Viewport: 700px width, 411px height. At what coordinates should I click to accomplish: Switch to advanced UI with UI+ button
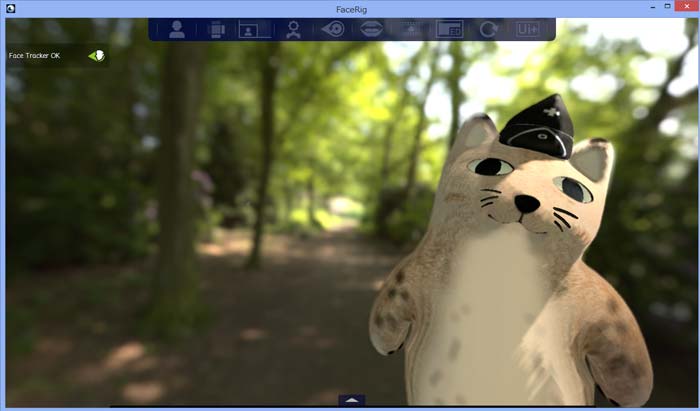click(528, 29)
